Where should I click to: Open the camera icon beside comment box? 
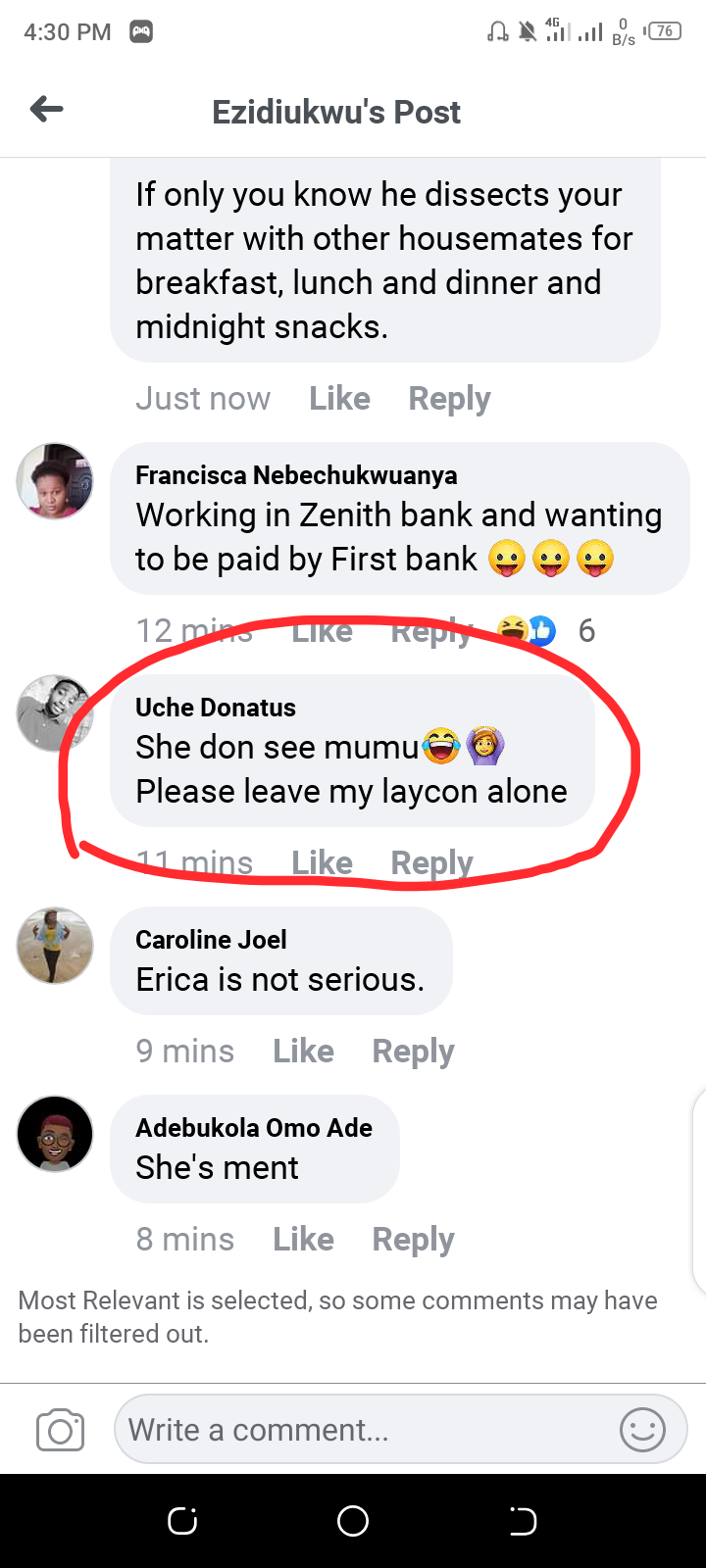(x=59, y=1429)
